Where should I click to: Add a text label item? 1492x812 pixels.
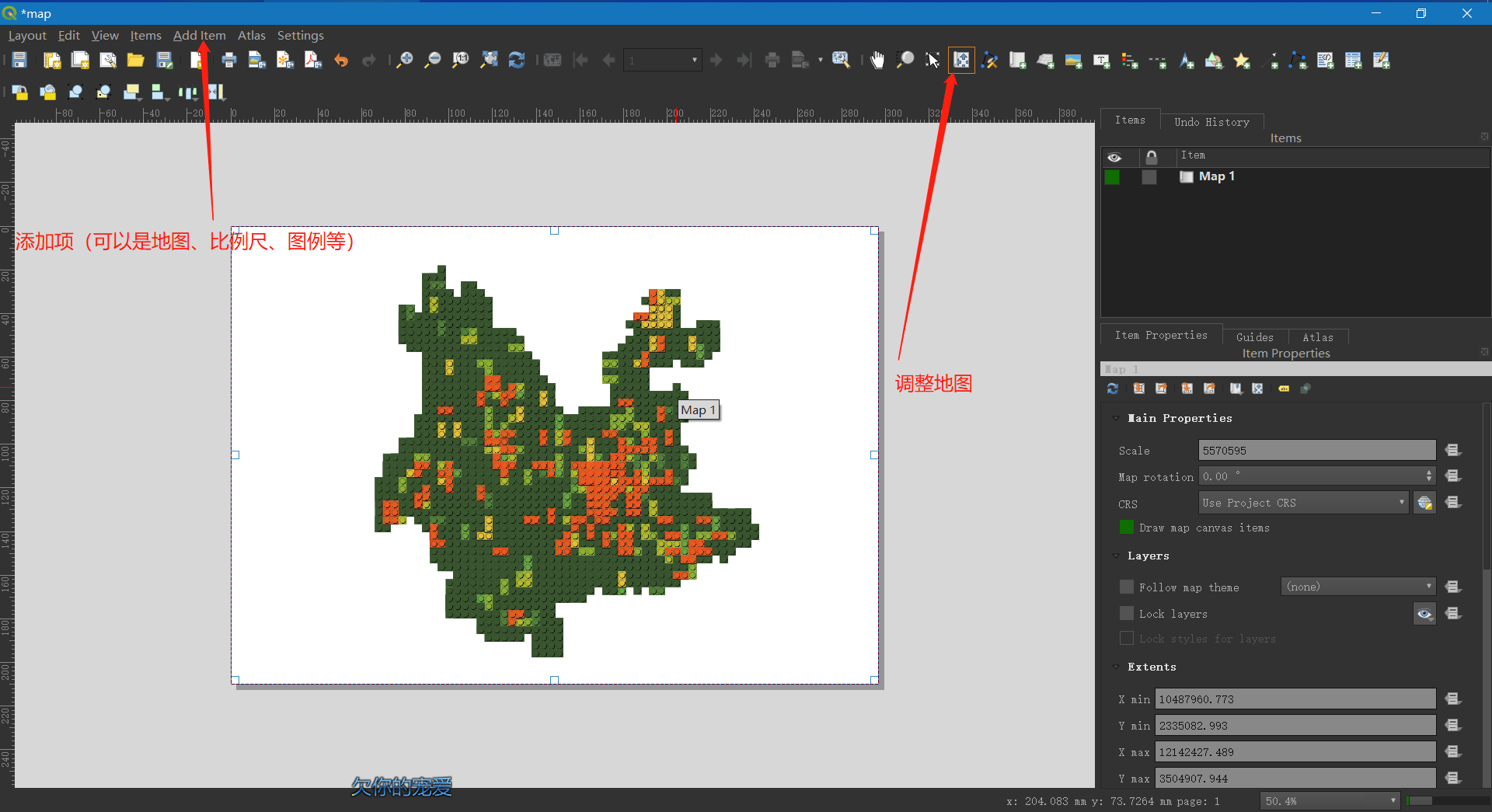pos(1101,60)
